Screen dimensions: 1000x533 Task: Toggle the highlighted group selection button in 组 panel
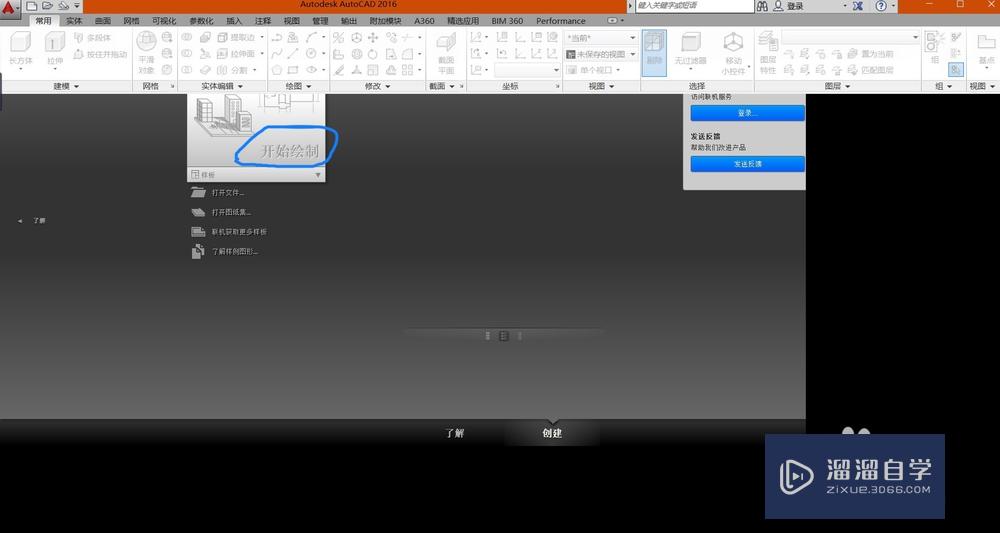[x=955, y=69]
